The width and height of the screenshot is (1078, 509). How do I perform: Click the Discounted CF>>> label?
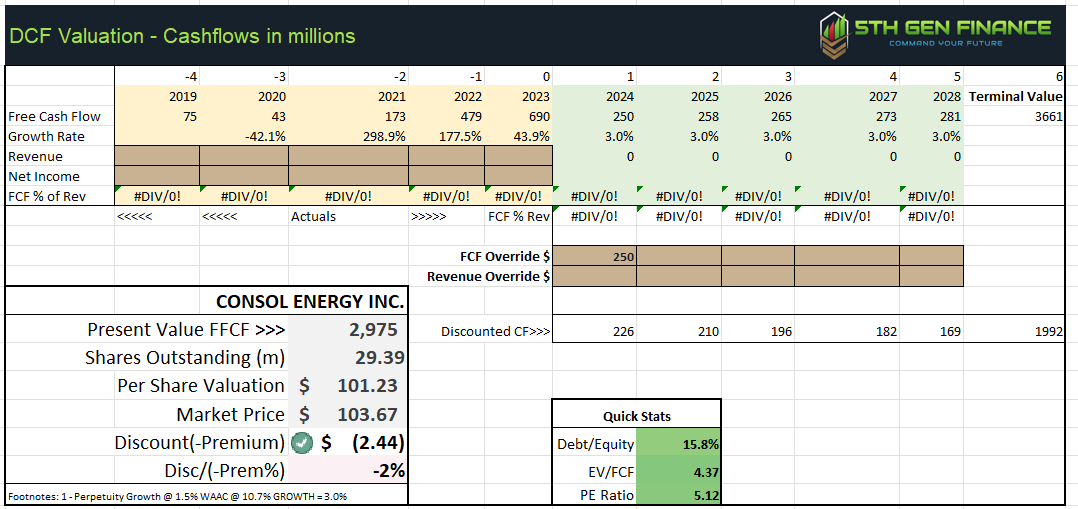(x=495, y=332)
